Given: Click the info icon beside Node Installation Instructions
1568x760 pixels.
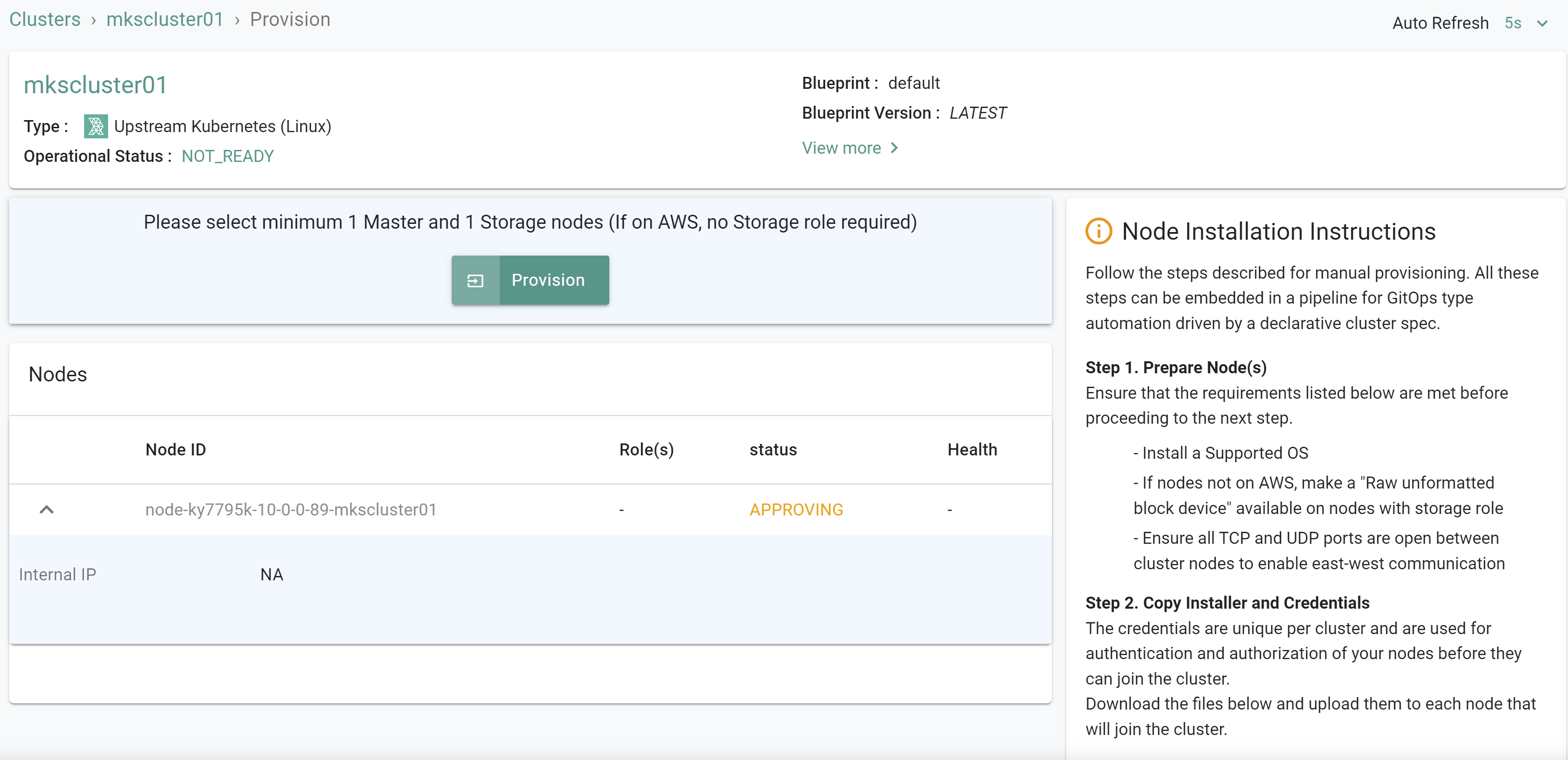Looking at the screenshot, I should (1099, 231).
